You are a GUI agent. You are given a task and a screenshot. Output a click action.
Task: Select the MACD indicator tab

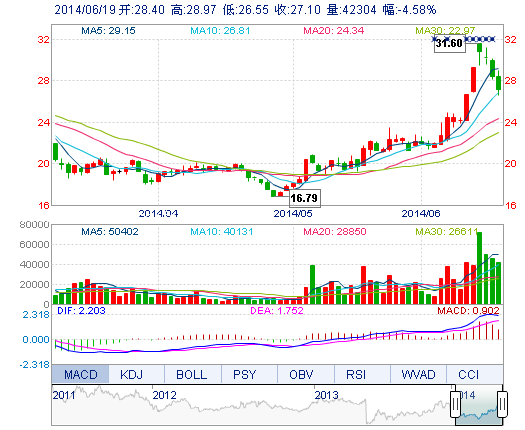[80, 374]
